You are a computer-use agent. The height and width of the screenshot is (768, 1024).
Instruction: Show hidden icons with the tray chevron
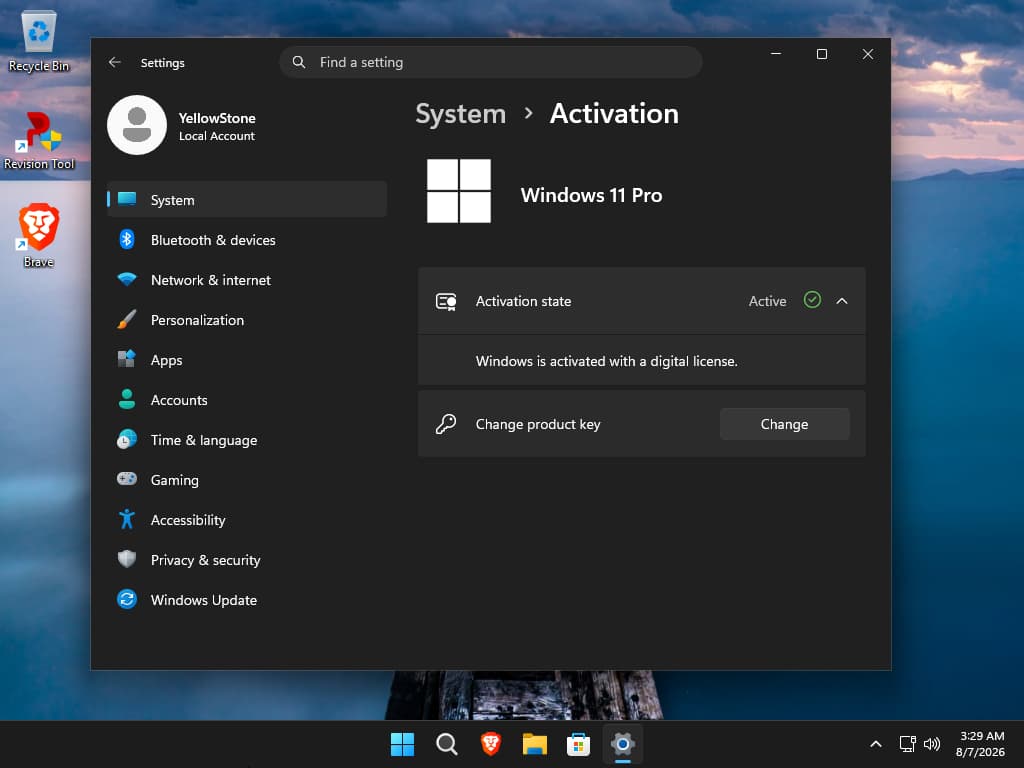tap(876, 744)
